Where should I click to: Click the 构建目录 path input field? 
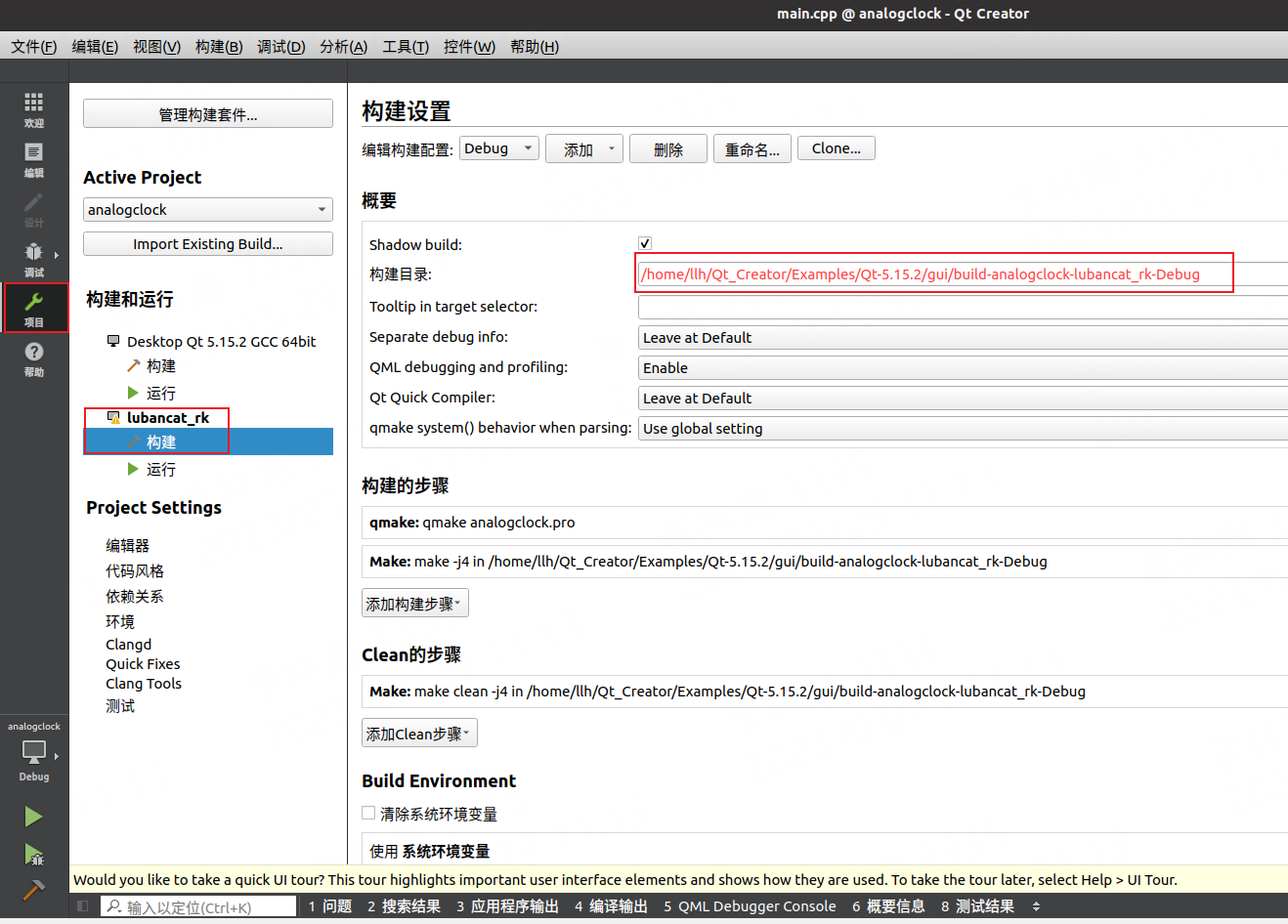coord(963,273)
